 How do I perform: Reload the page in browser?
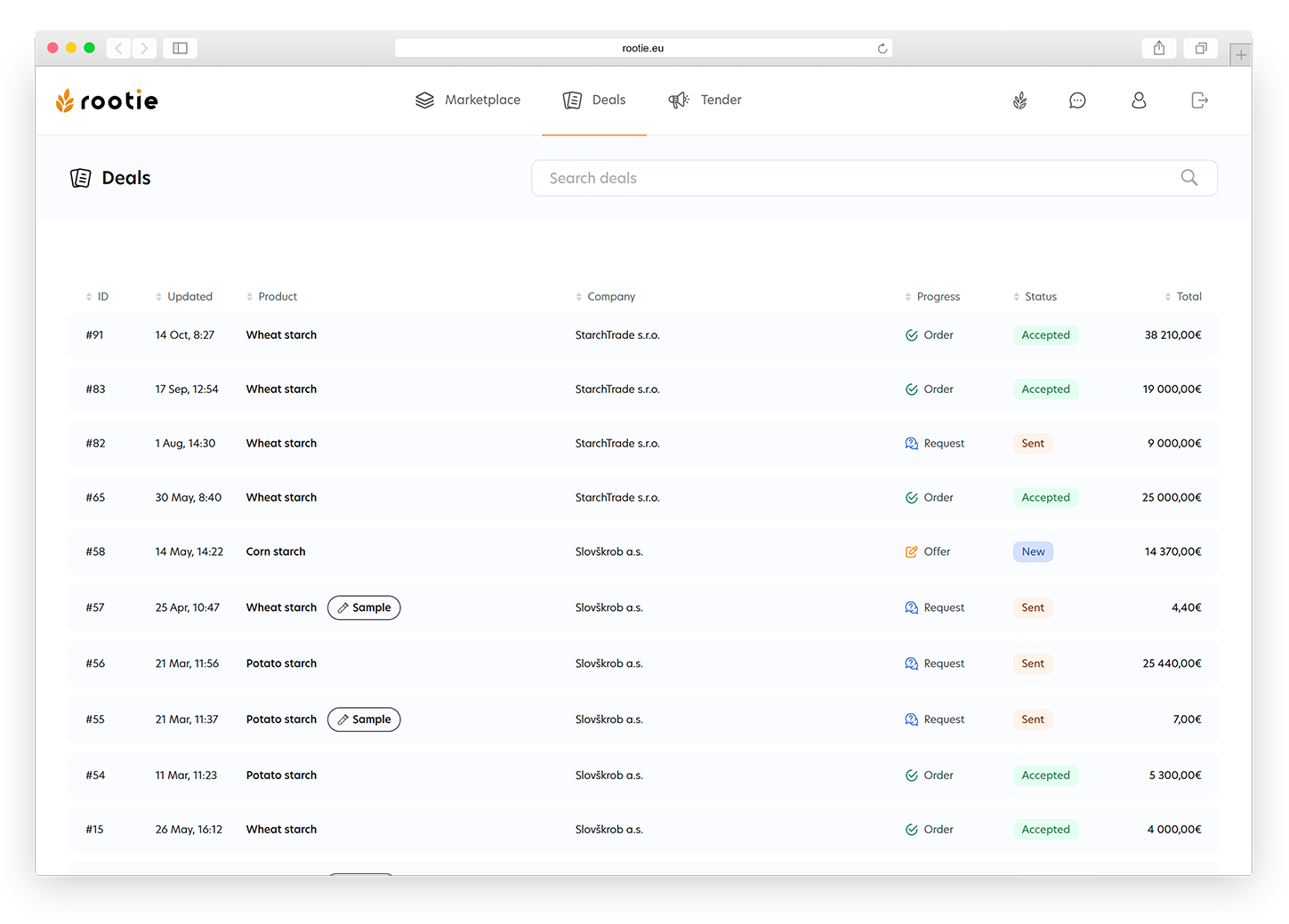882,48
